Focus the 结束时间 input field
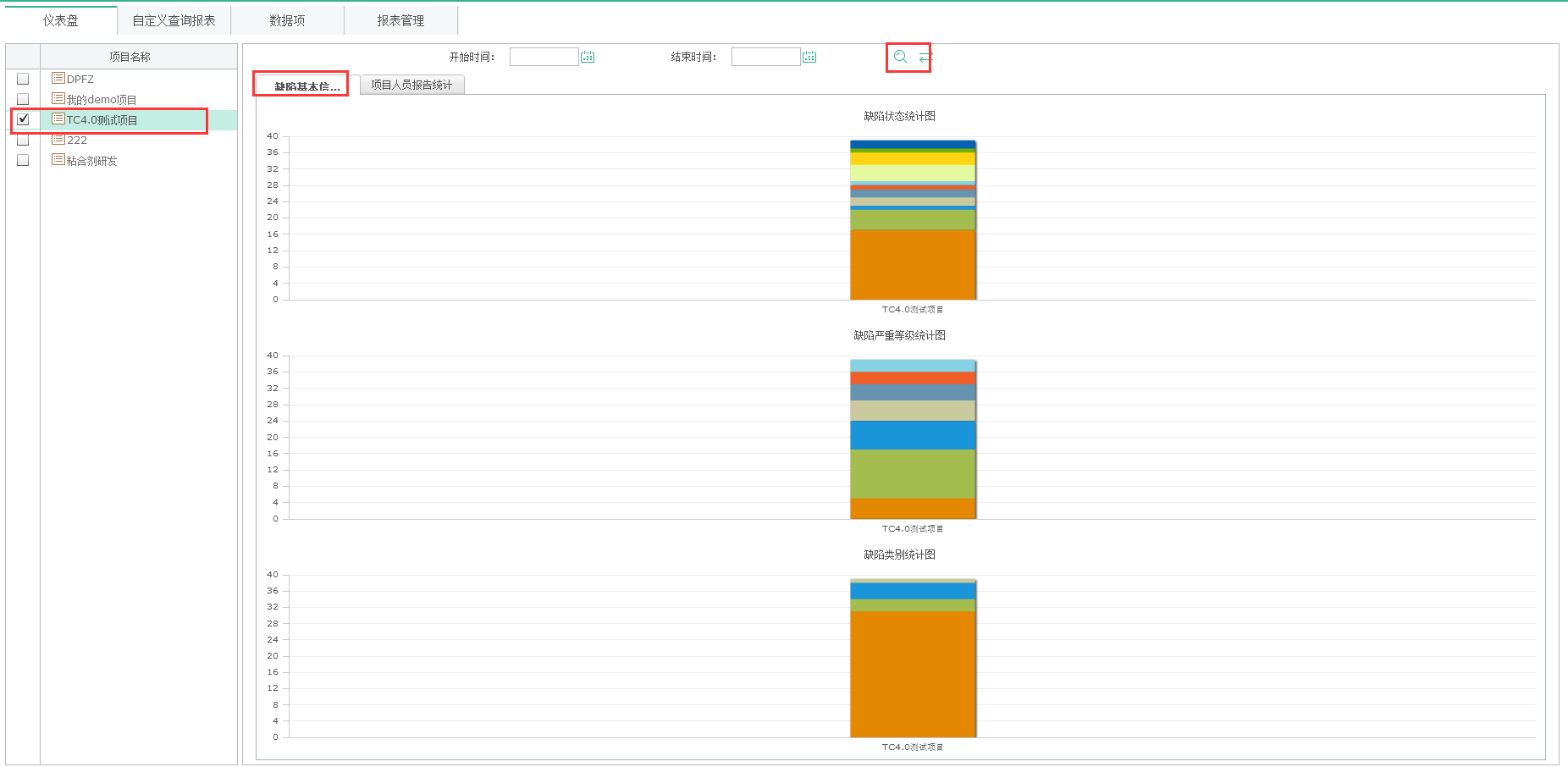1568x767 pixels. coord(765,57)
